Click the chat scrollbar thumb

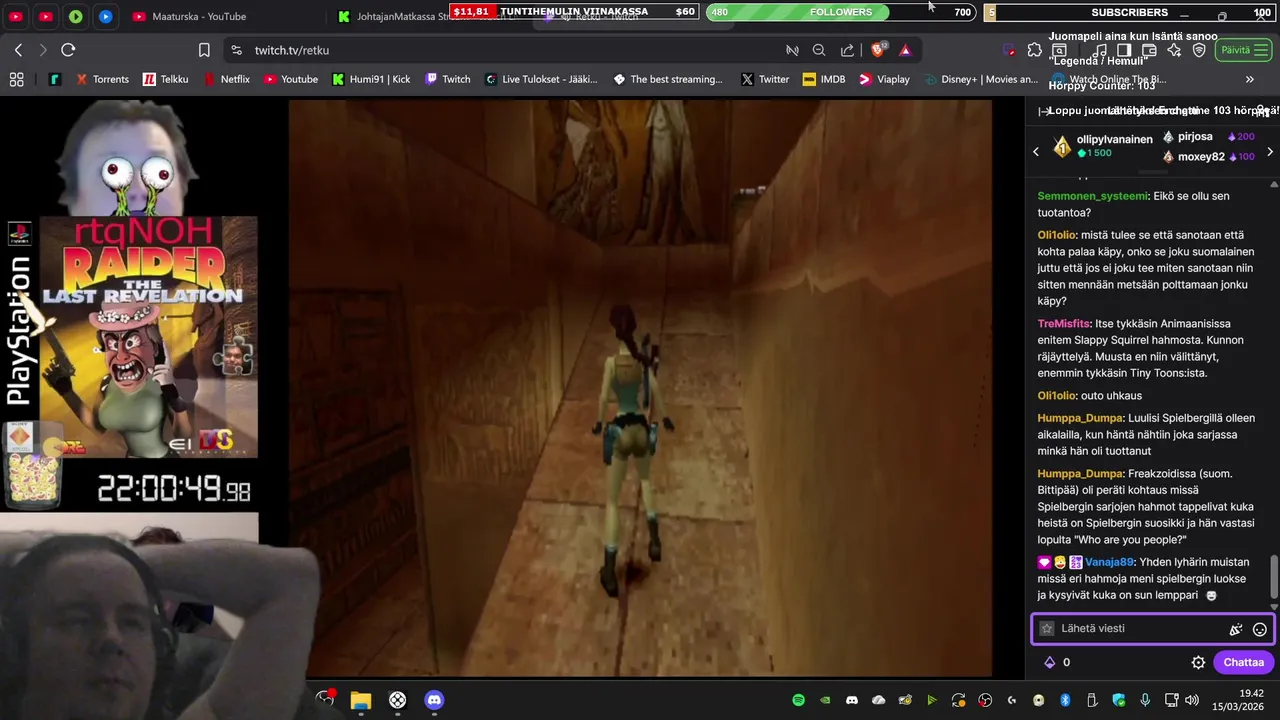[1274, 576]
